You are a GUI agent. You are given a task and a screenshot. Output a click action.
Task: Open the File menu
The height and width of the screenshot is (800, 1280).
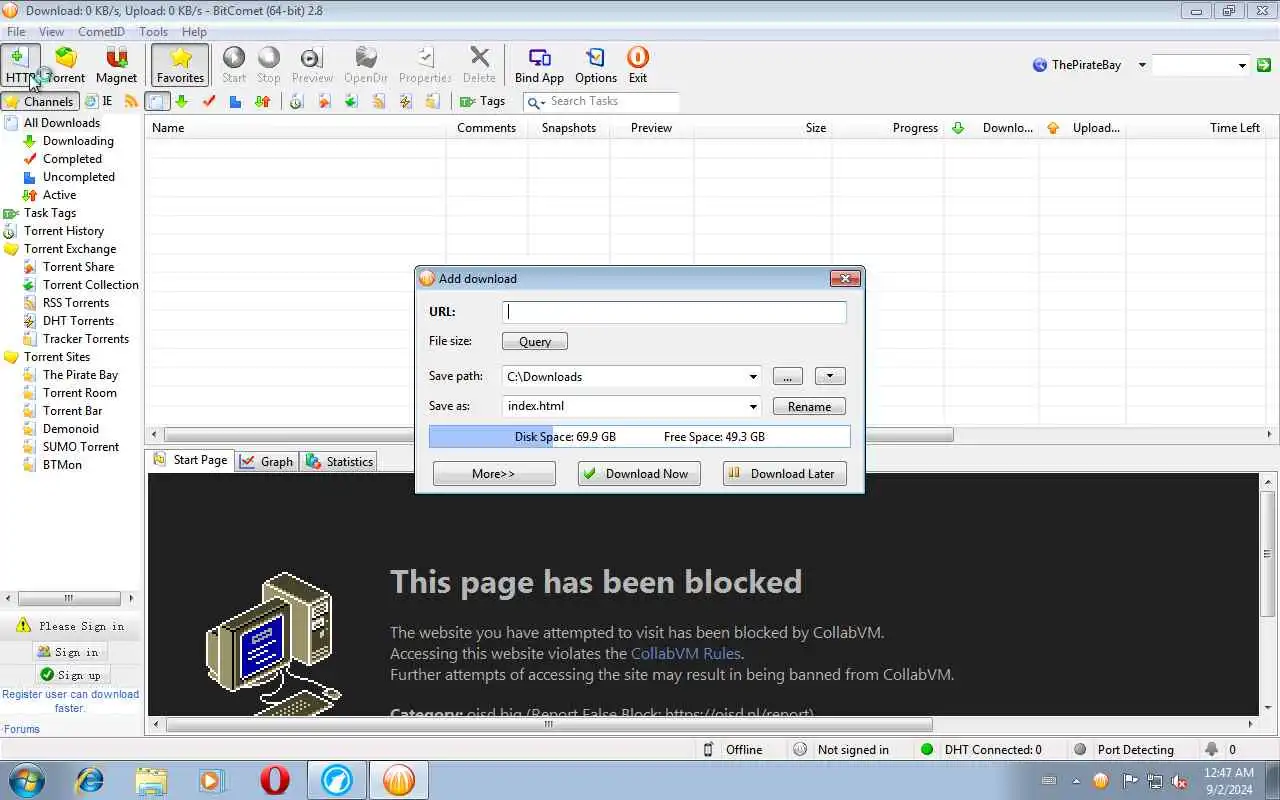click(16, 32)
